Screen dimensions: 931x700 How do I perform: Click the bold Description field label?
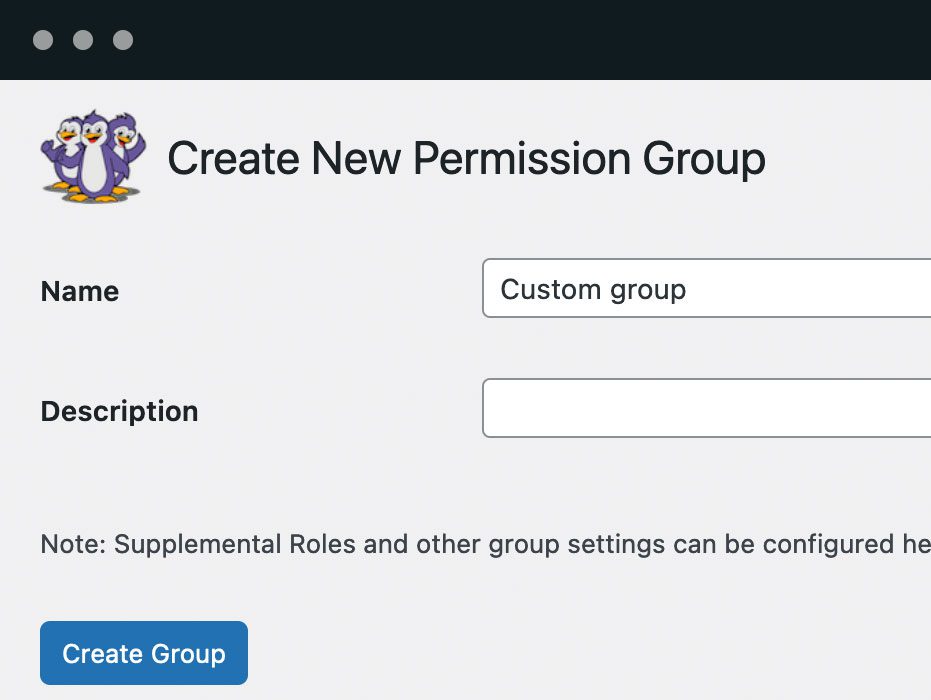click(119, 411)
